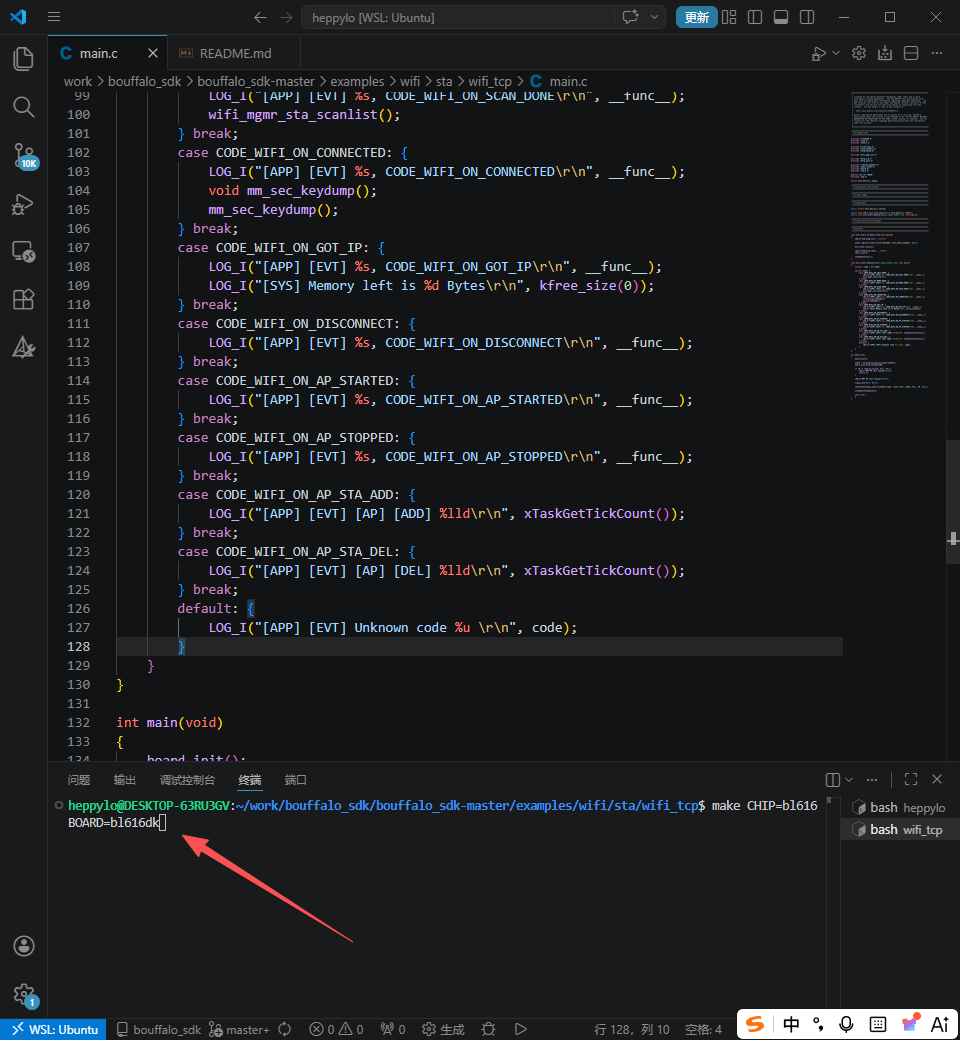960x1040 pixels.
Task: Open the Manage gear in activity bar
Action: (x=23, y=993)
